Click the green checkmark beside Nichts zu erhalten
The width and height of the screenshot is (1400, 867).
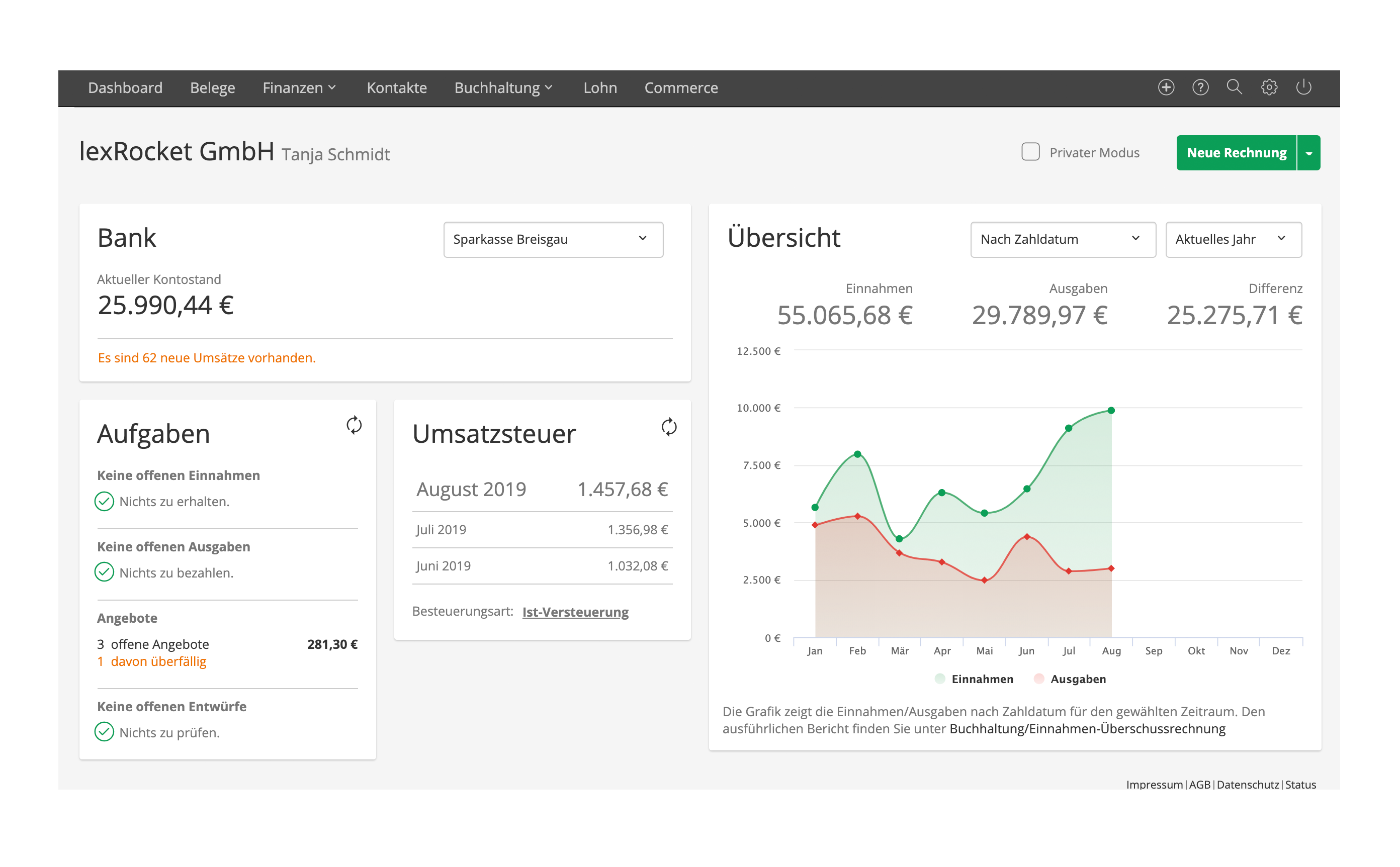click(x=104, y=501)
